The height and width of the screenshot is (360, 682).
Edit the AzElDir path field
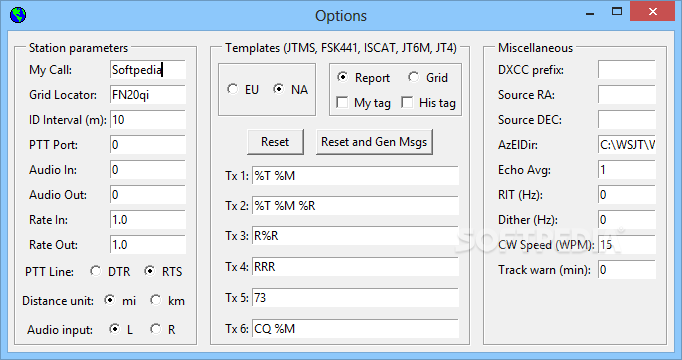pos(627,145)
